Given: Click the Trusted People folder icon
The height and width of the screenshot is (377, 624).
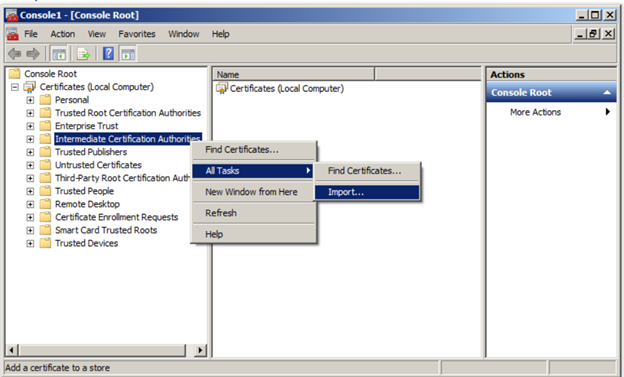Looking at the screenshot, I should (45, 191).
